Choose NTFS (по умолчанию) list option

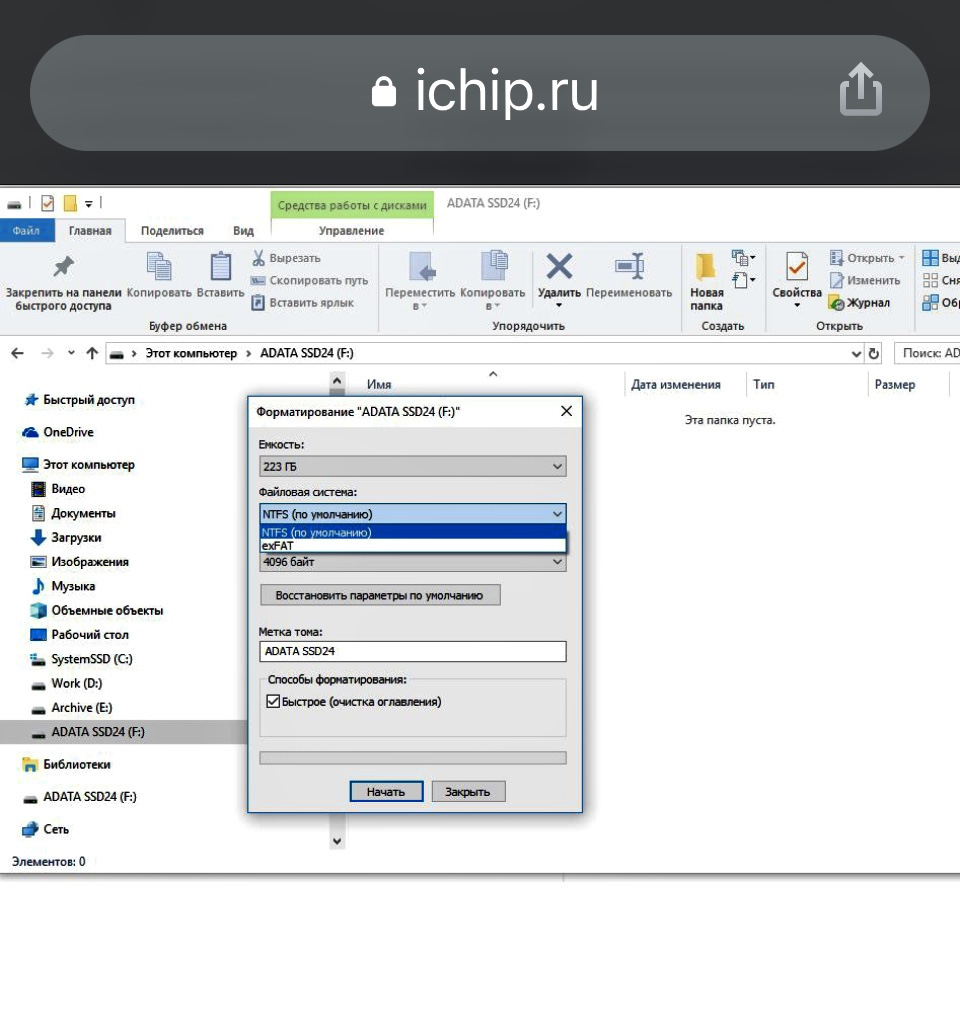pos(413,532)
